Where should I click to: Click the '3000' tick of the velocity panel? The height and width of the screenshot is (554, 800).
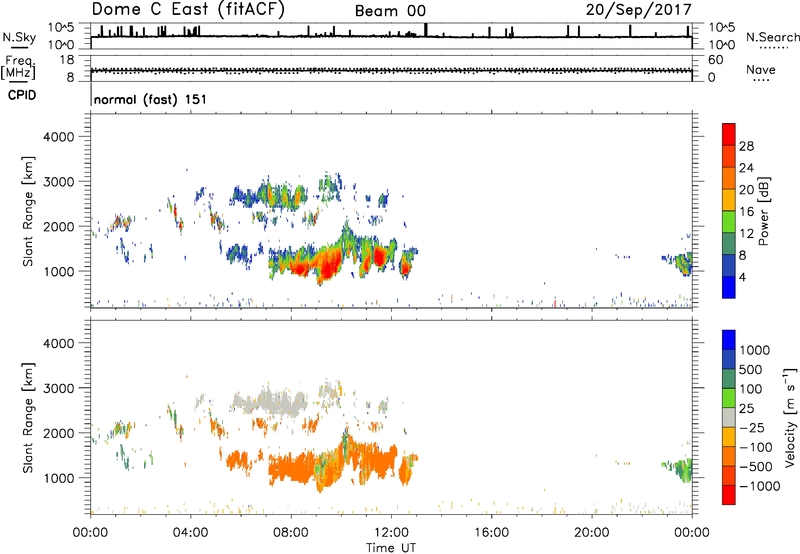tap(58, 388)
